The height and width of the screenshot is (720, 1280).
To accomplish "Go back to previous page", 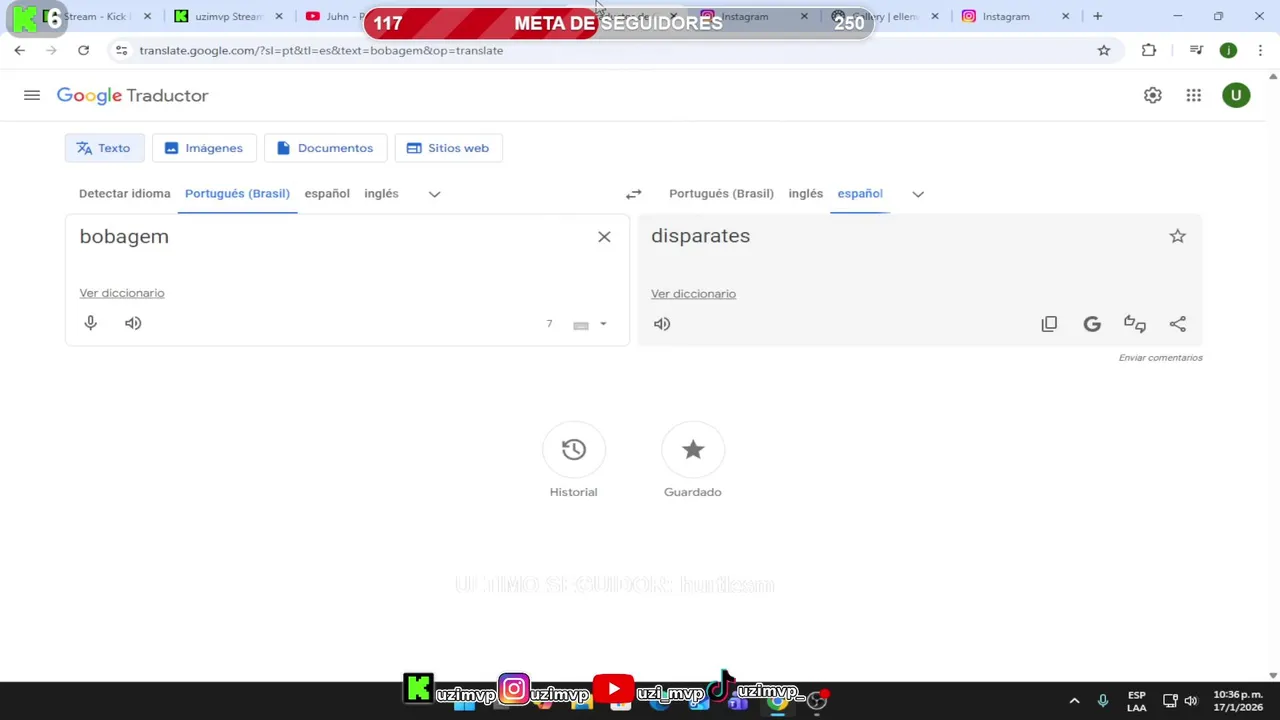I will [20, 50].
